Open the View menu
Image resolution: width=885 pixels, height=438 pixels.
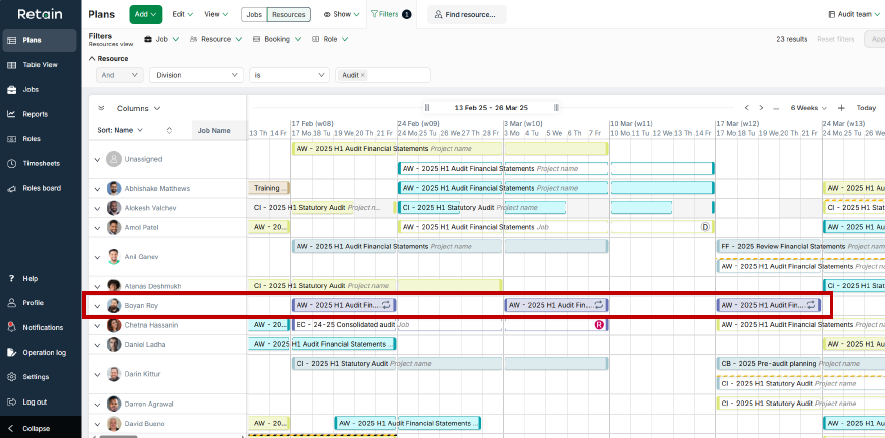(x=215, y=15)
